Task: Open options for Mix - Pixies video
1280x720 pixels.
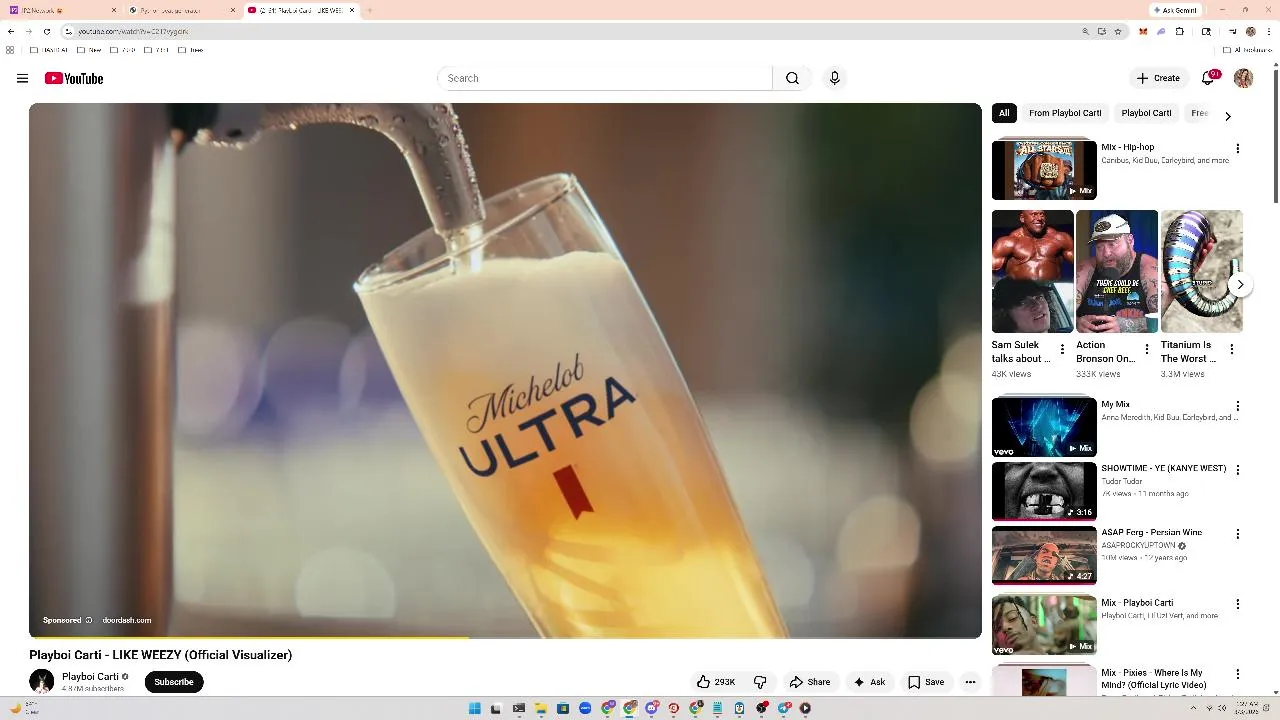Action: pyautogui.click(x=1238, y=674)
